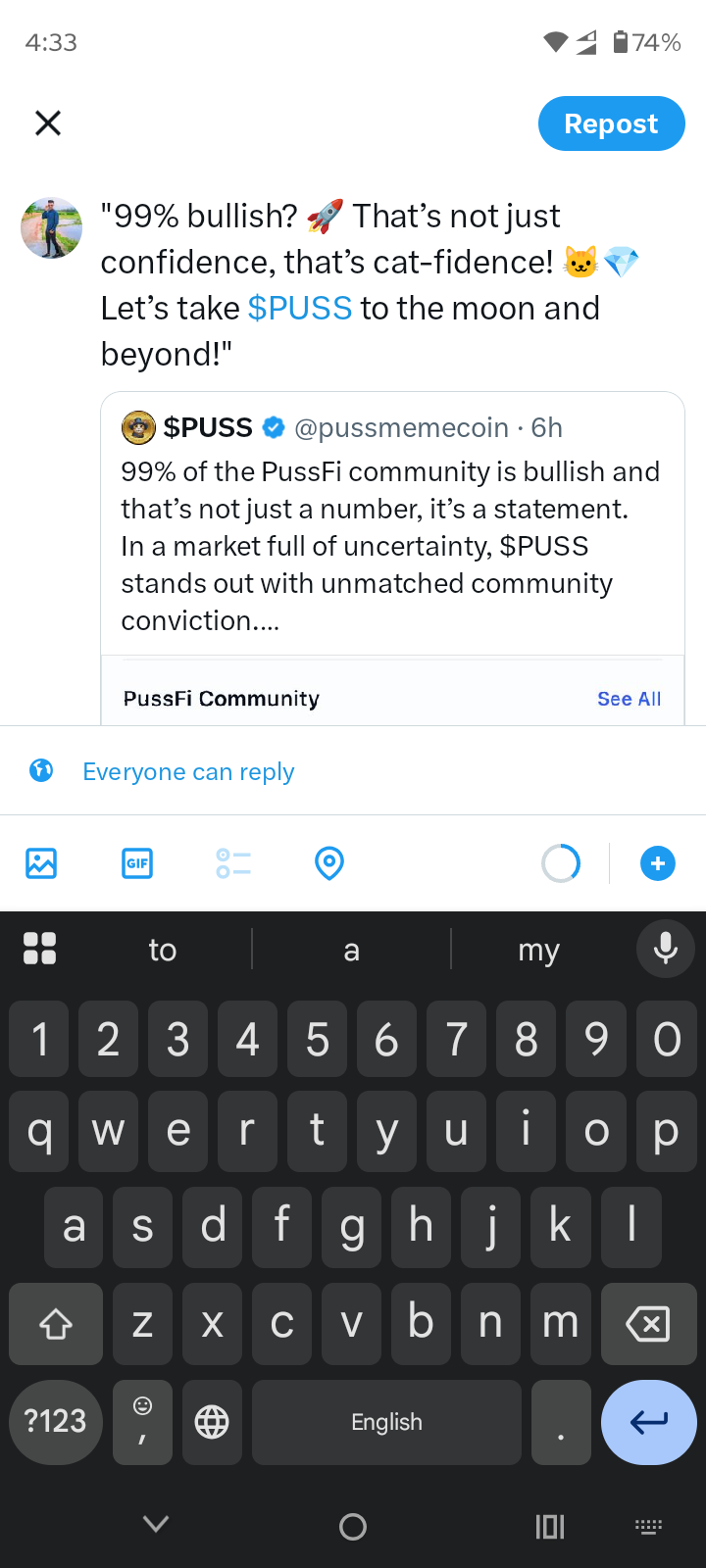Image resolution: width=706 pixels, height=1568 pixels.
Task: Tap the microphone voice input icon
Action: pyautogui.click(x=666, y=949)
